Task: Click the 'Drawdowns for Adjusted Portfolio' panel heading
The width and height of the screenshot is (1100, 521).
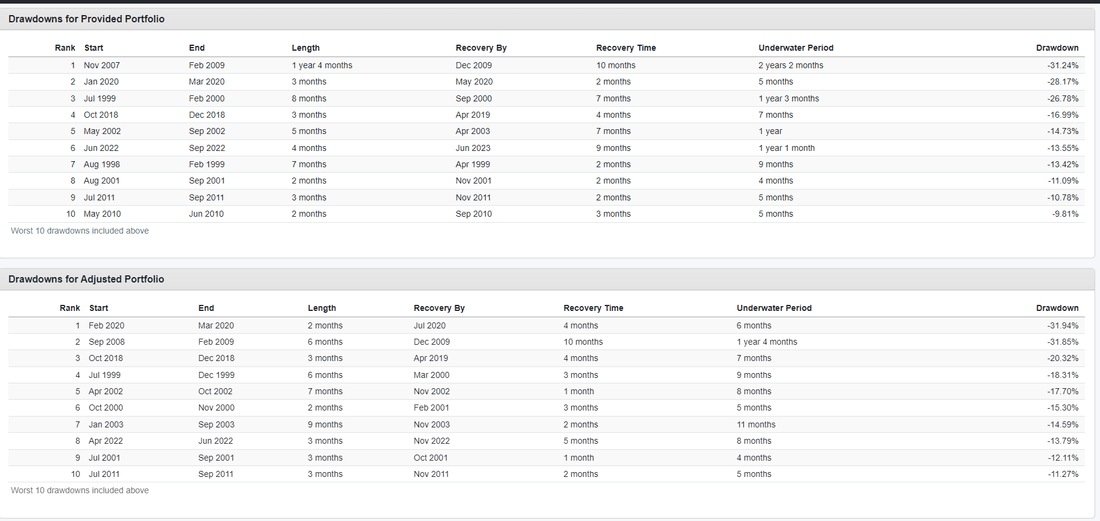Action: 86,279
